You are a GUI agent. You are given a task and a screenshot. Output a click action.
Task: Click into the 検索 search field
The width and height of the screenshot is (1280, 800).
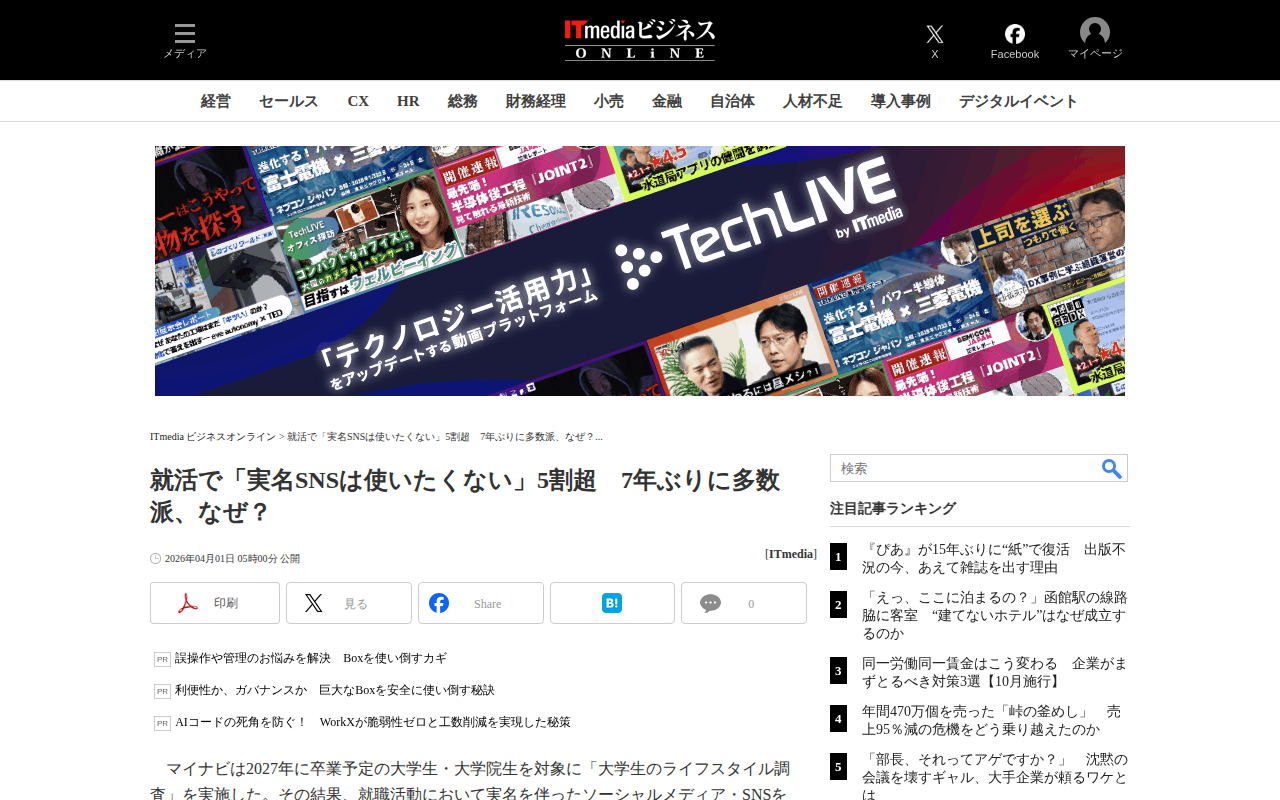tap(965, 468)
